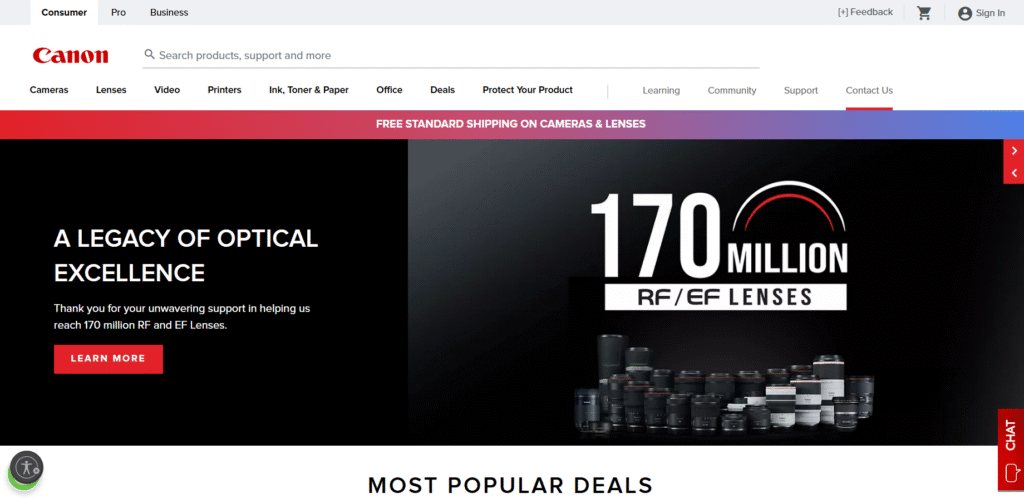The width and height of the screenshot is (1024, 498).
Task: Expand the Lenses navigation menu
Action: point(111,90)
